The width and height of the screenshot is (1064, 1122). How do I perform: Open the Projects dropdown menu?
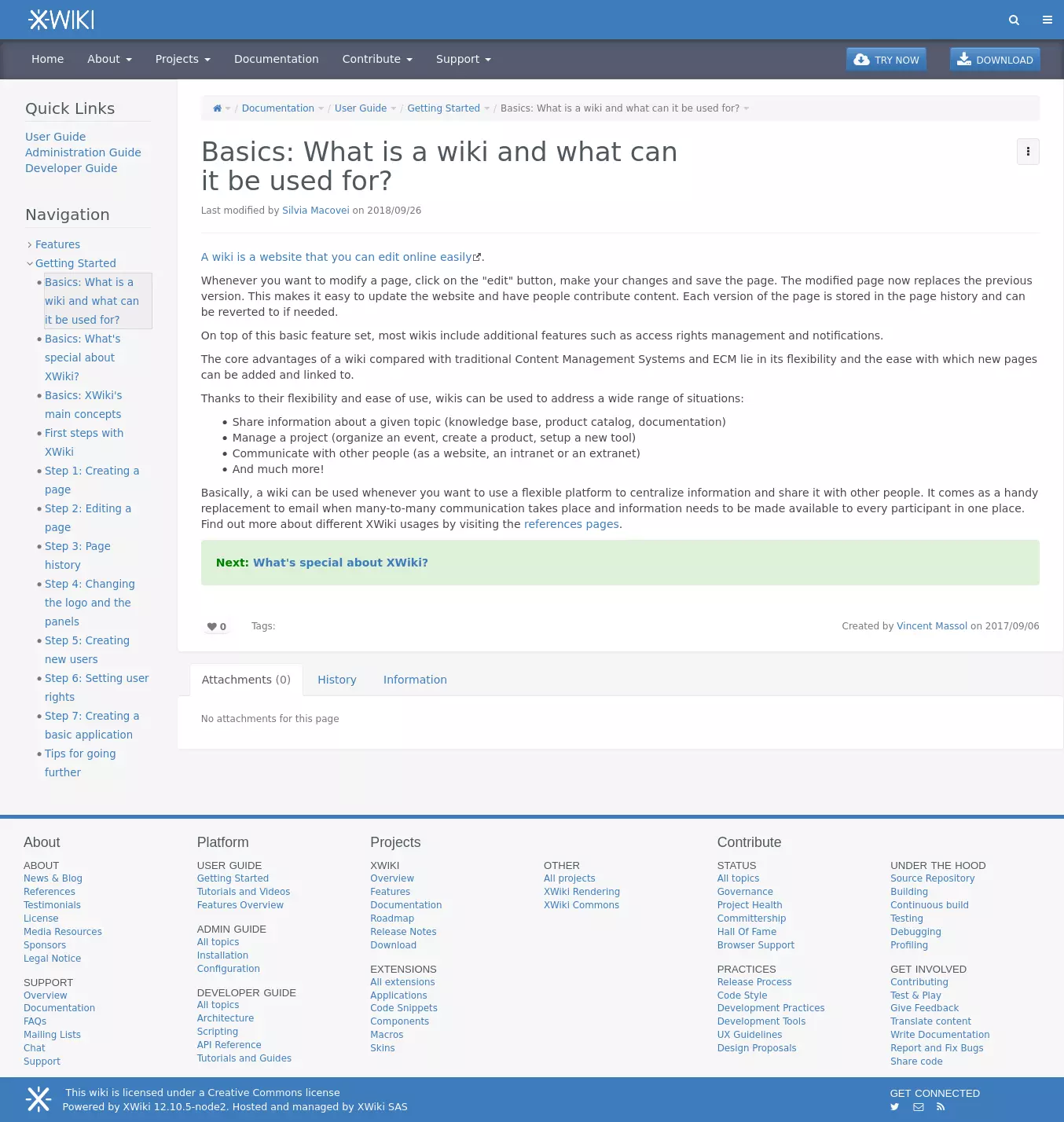tap(182, 59)
